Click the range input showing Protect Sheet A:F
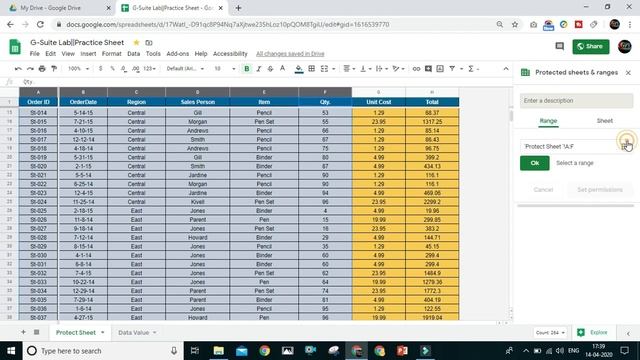 click(570, 147)
